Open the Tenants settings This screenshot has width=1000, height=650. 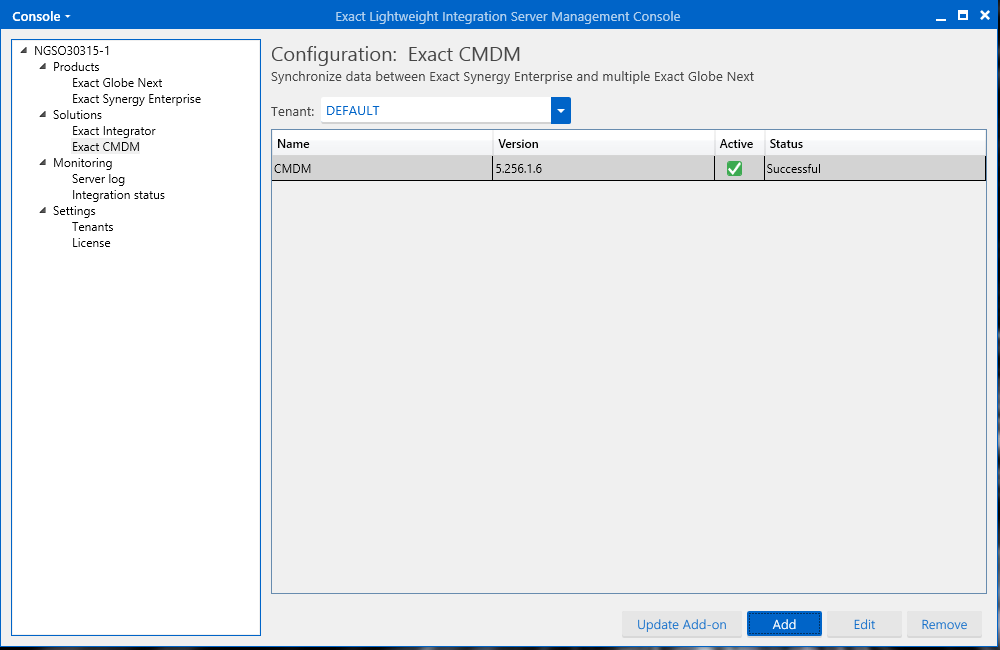[x=92, y=226]
